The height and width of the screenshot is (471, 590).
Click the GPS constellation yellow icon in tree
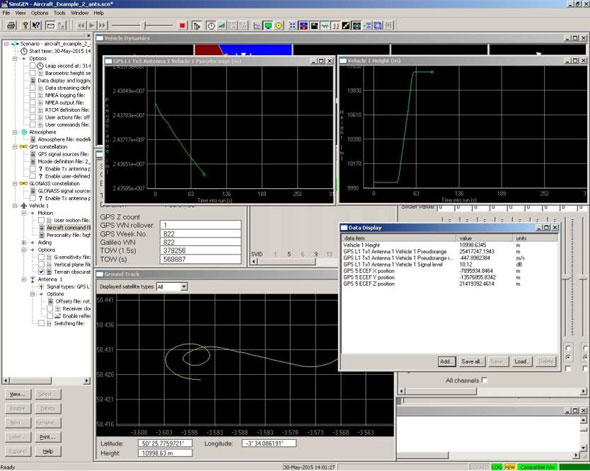click(23, 147)
